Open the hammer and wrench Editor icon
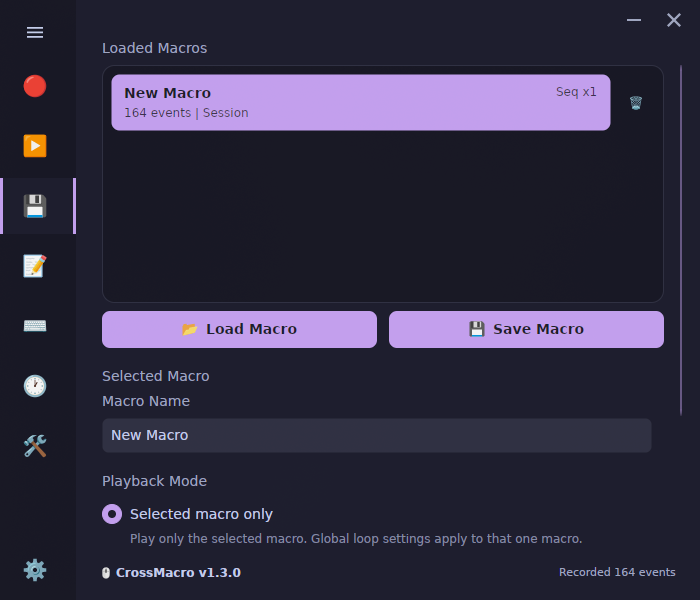Image resolution: width=700 pixels, height=600 pixels. [x=35, y=446]
